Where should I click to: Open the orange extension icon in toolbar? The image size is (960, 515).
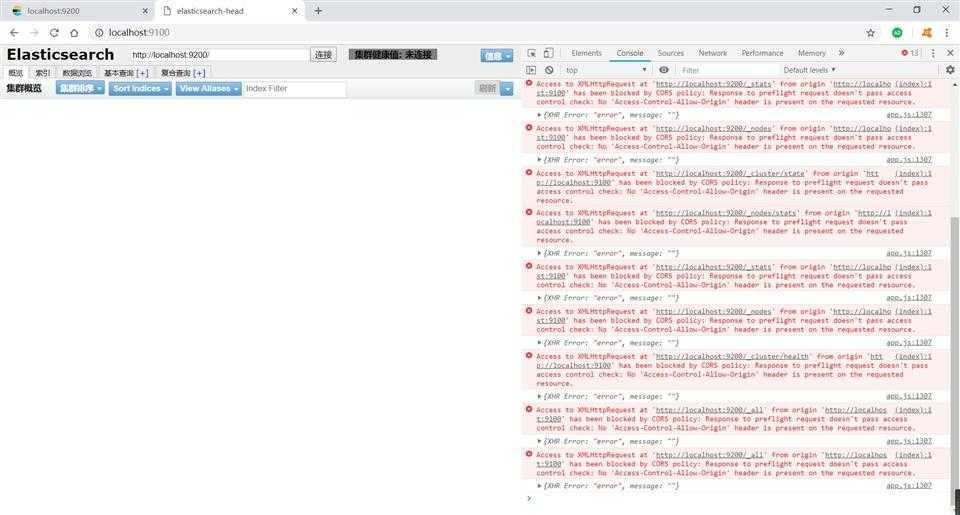(926, 32)
